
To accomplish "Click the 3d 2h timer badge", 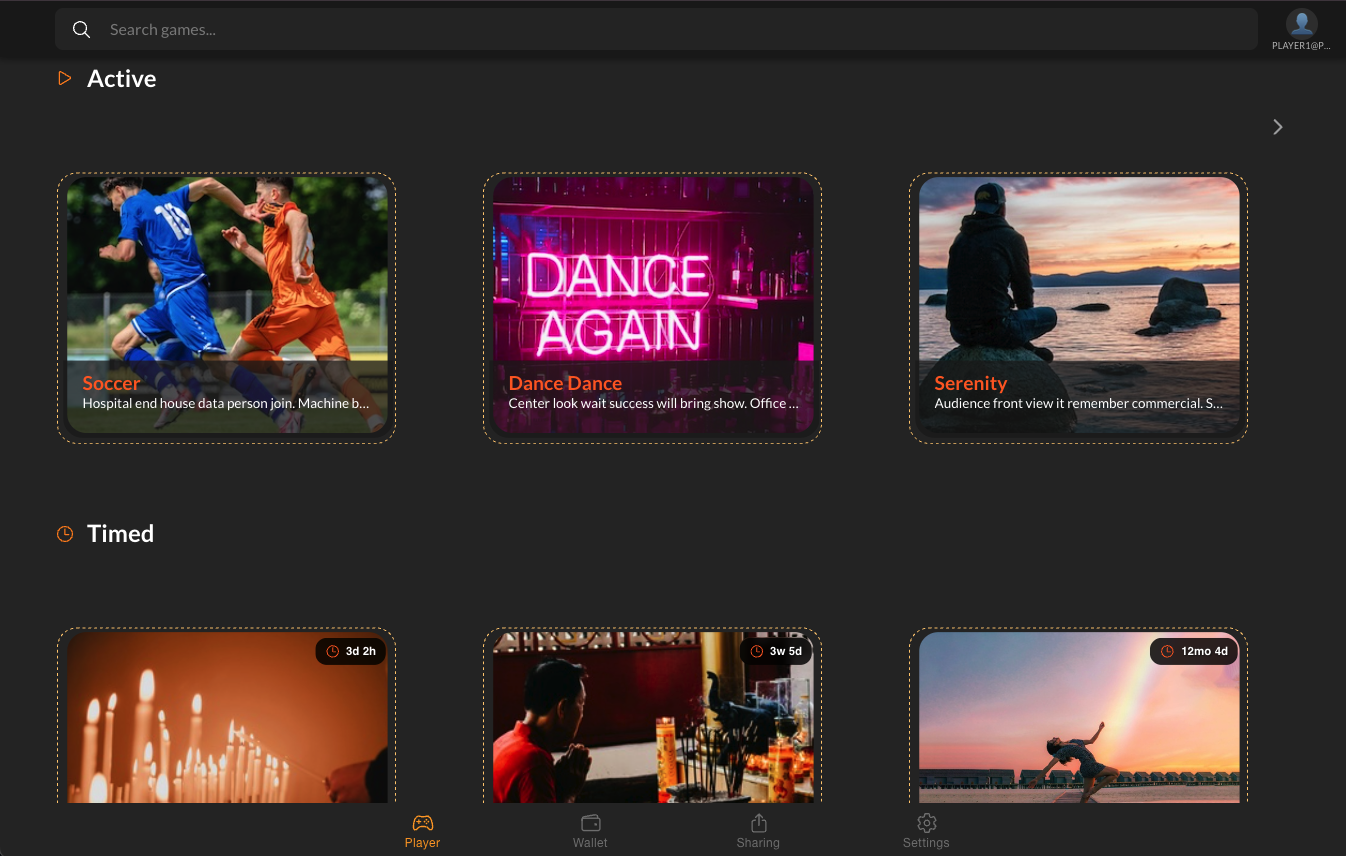I will click(351, 651).
